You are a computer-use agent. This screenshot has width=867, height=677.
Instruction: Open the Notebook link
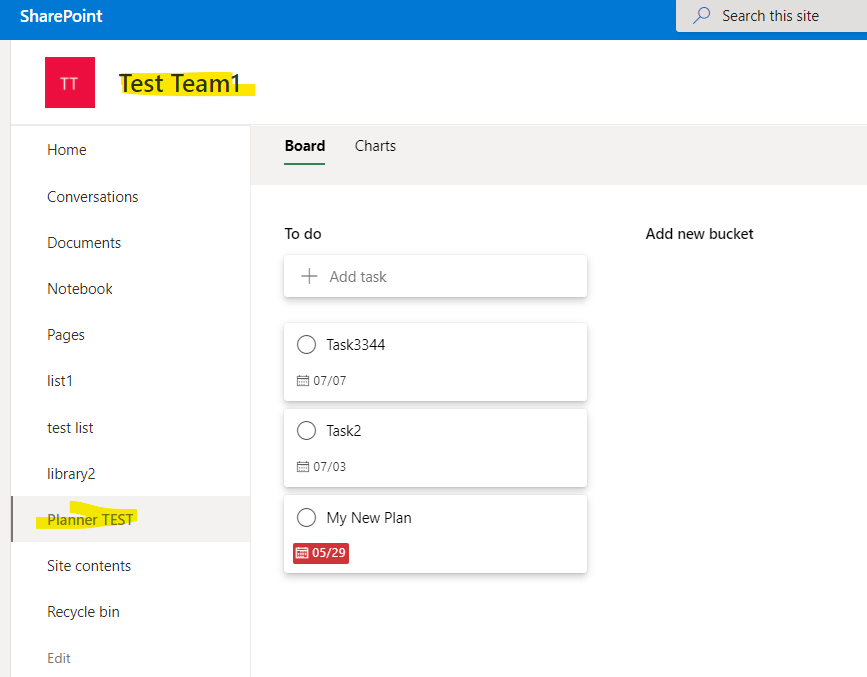click(x=80, y=289)
